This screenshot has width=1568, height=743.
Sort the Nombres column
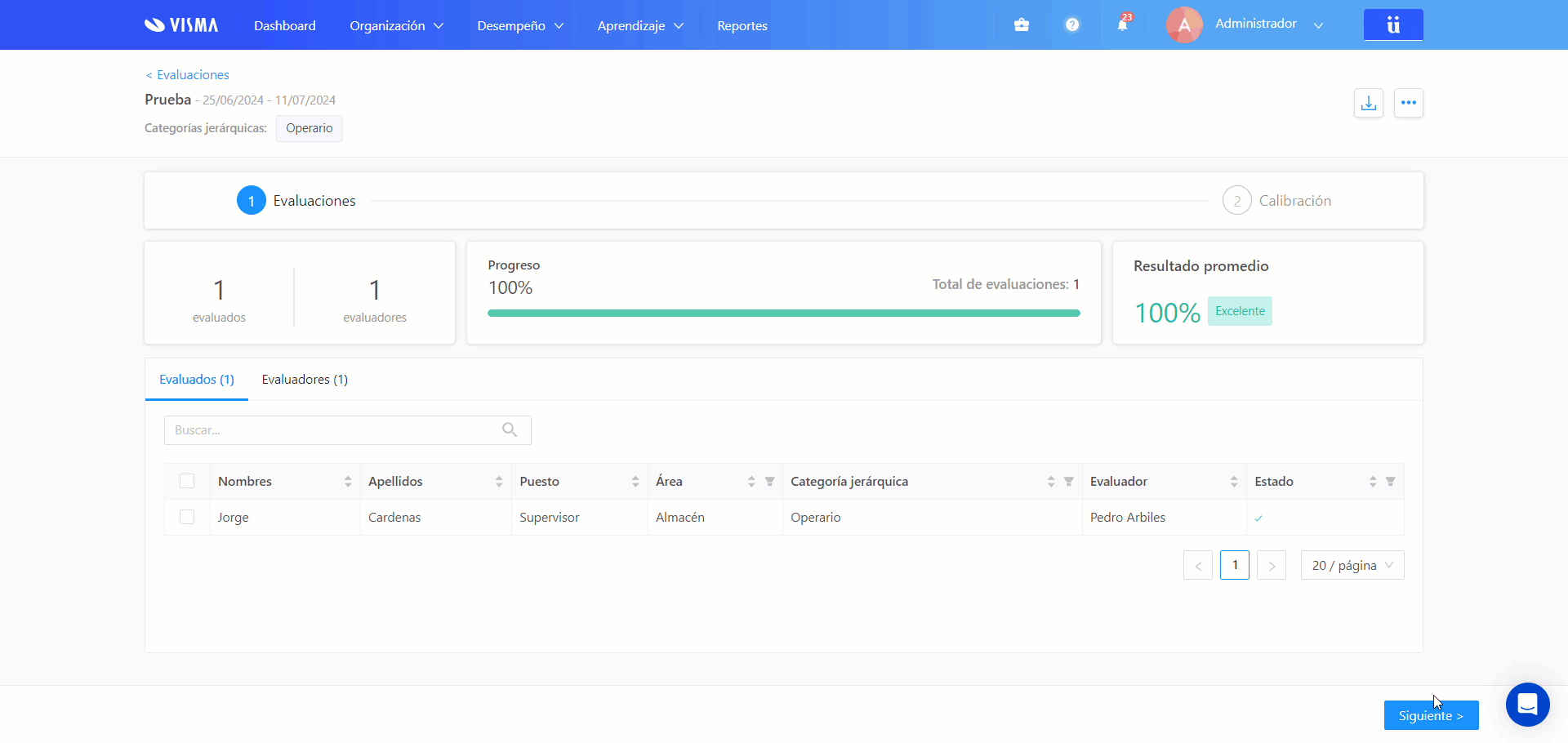tap(348, 482)
